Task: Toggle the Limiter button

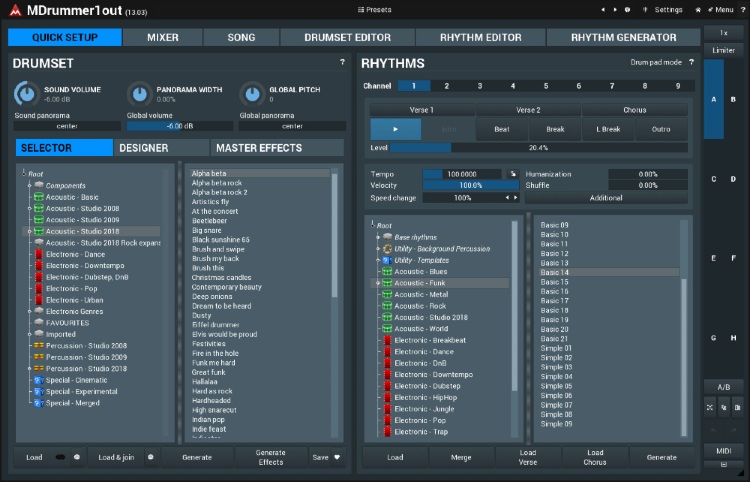Action: [x=723, y=49]
